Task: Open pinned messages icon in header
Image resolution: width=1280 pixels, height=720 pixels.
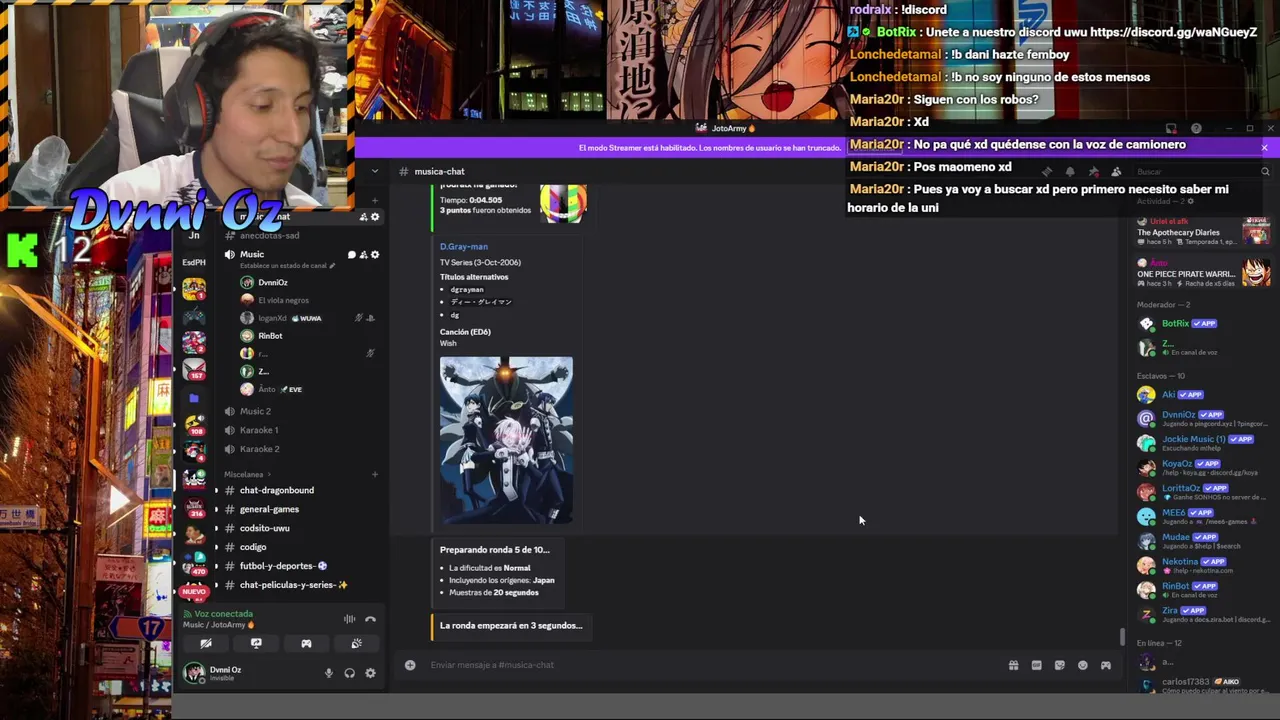Action: click(1093, 172)
